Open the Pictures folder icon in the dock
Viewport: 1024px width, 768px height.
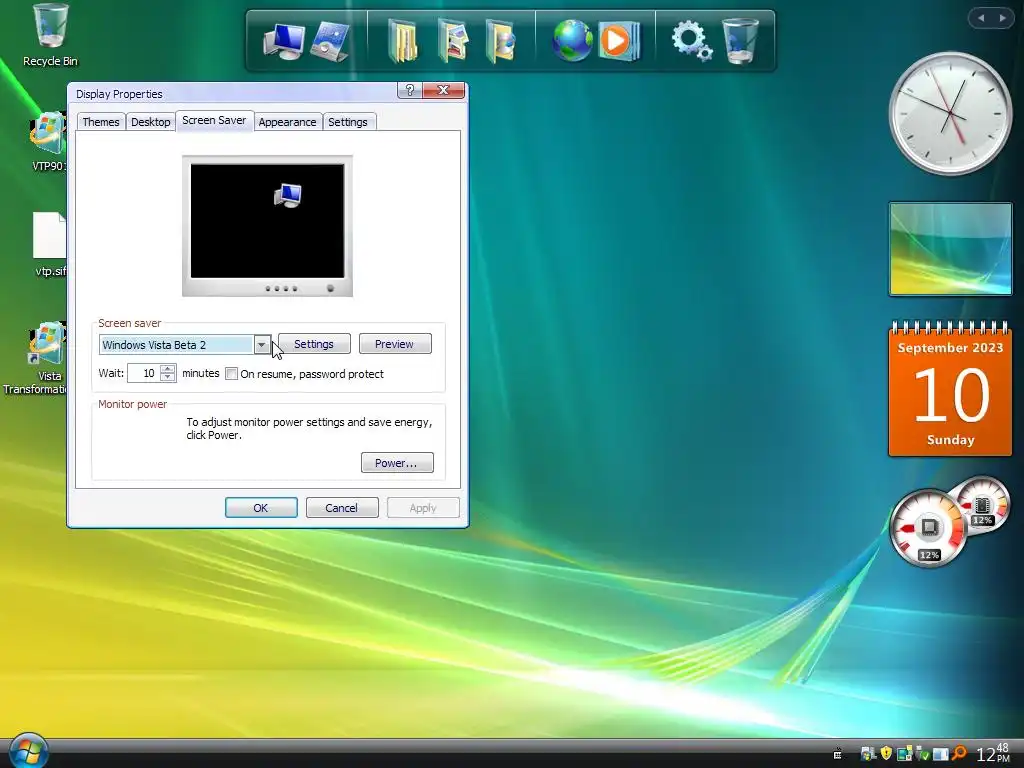[453, 40]
